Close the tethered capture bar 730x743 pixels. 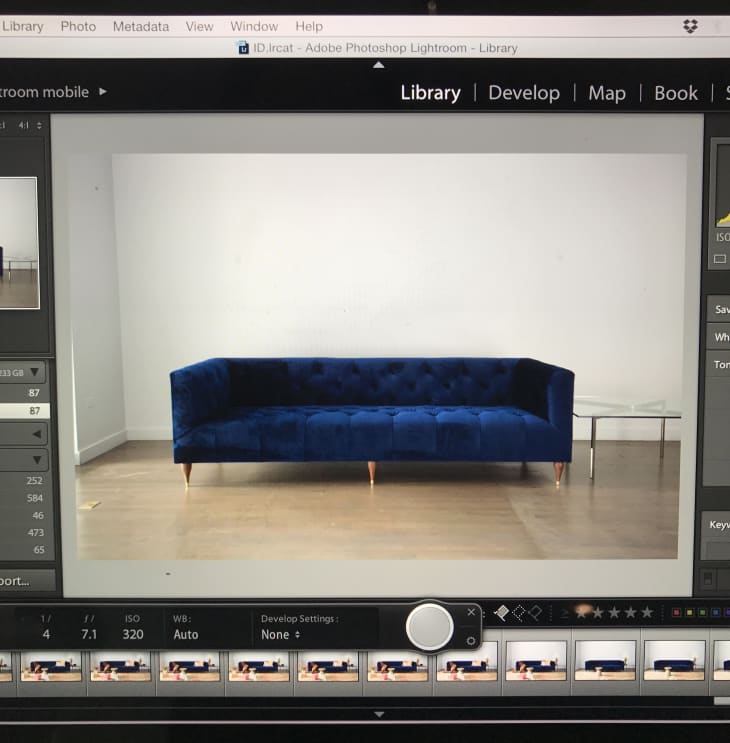[x=471, y=612]
